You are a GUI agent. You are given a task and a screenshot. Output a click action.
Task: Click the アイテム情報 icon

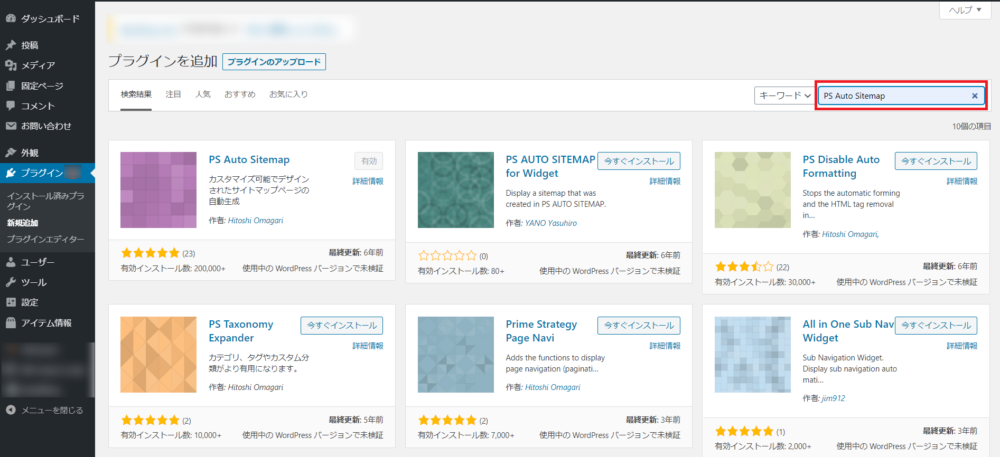pyautogui.click(x=10, y=323)
